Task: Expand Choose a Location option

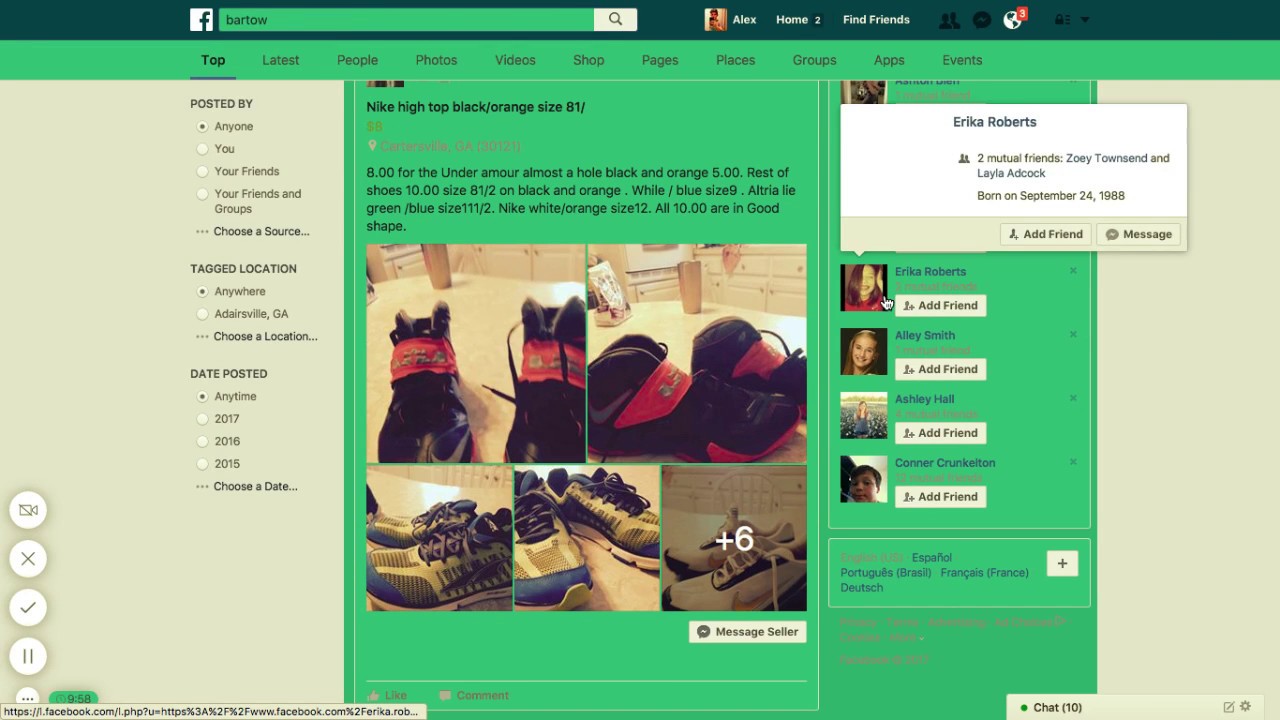Action: click(257, 336)
